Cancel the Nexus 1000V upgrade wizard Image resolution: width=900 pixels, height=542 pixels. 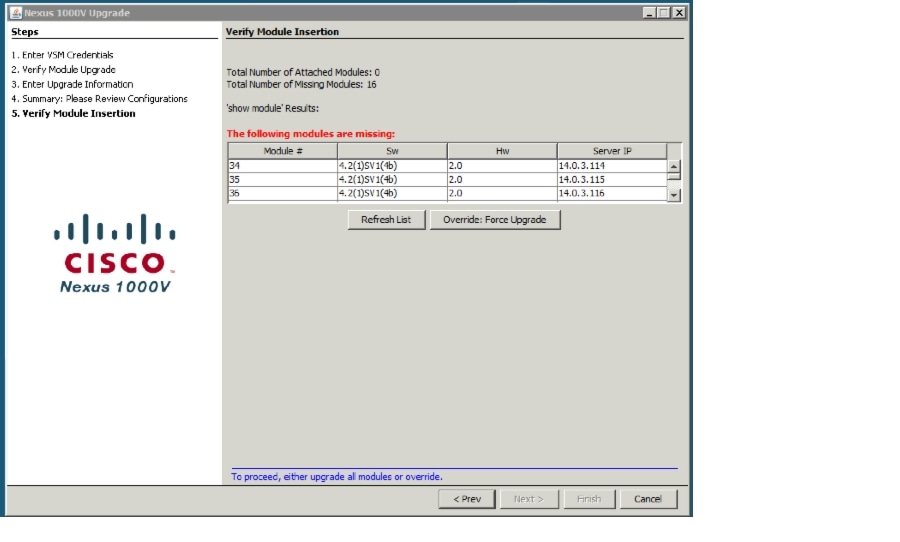647,499
